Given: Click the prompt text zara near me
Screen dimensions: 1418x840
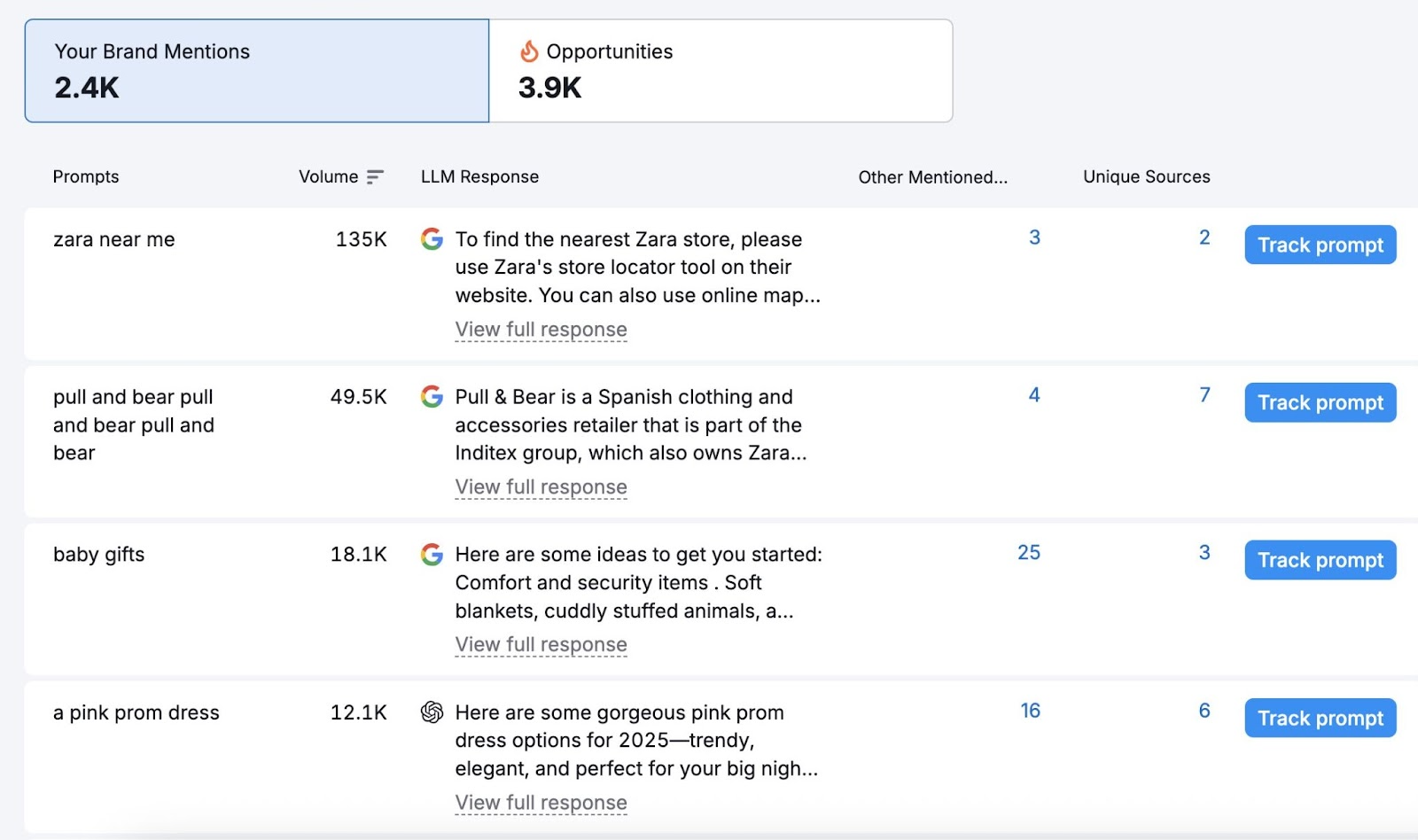Looking at the screenshot, I should click(113, 238).
